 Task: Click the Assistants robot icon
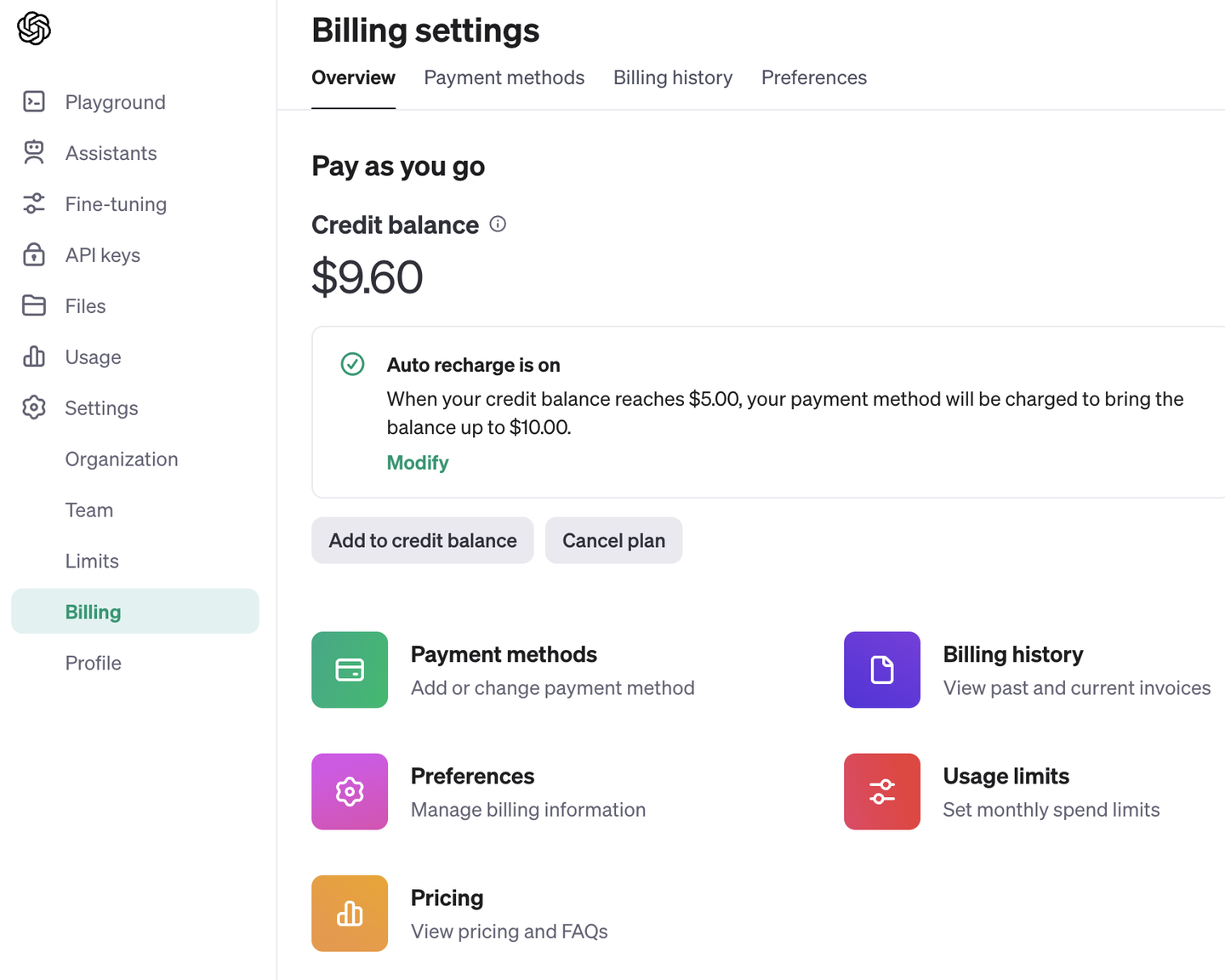pos(34,153)
